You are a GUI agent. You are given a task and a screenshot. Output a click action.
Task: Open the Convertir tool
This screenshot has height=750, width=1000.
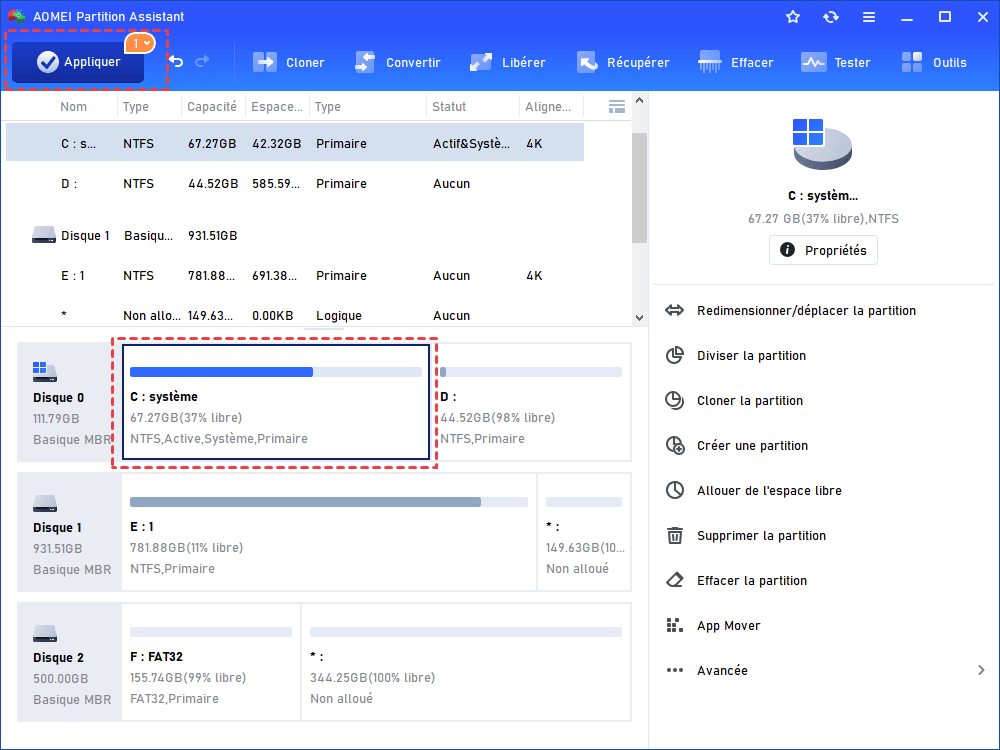(x=398, y=62)
